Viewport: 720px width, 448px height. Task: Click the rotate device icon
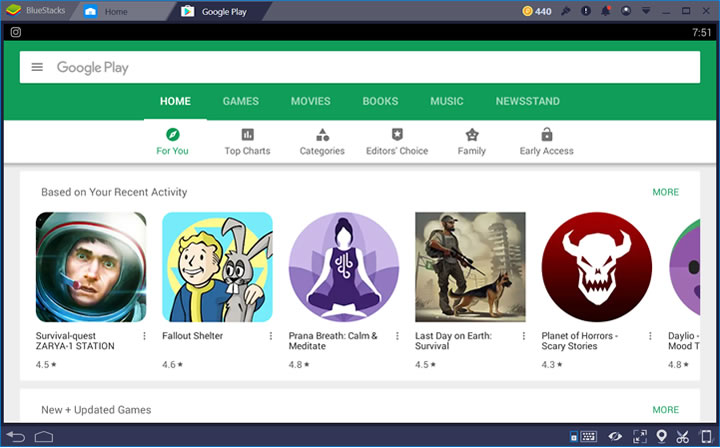click(706, 436)
